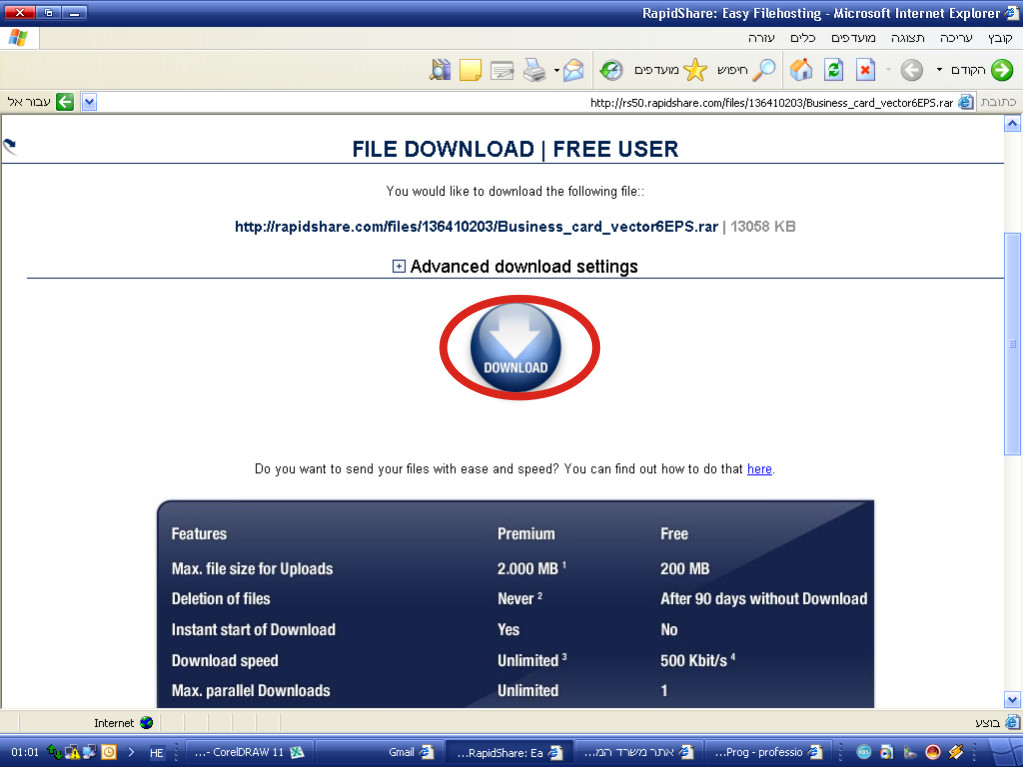This screenshot has width=1023, height=767.
Task: Click the scrollbar up arrow
Action: (1013, 124)
